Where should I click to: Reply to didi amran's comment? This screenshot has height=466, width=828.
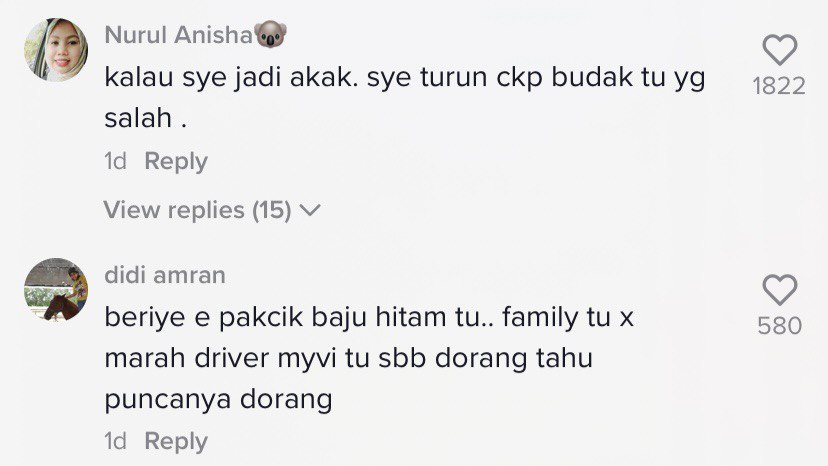(176, 441)
